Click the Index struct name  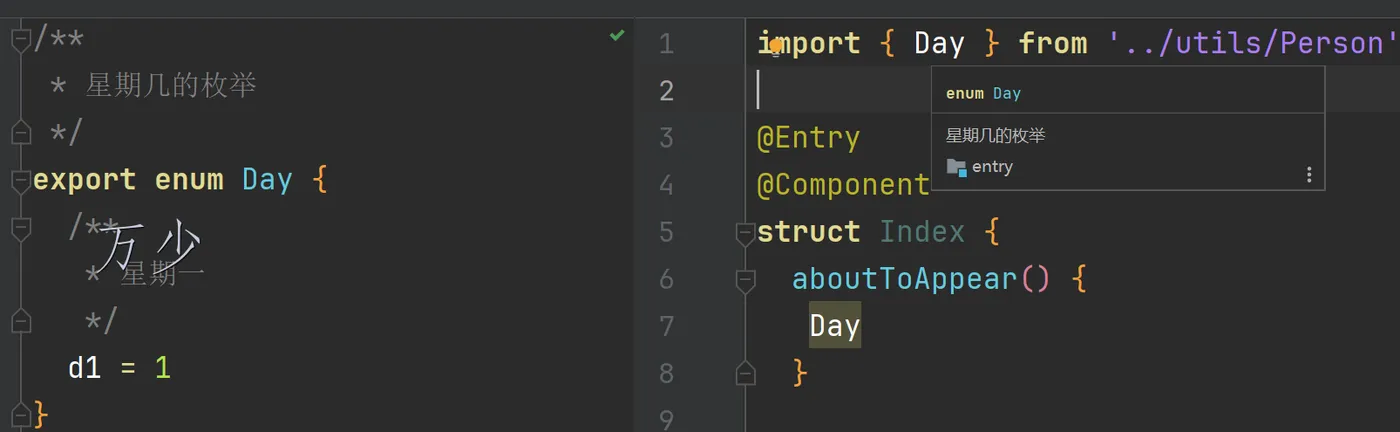point(921,232)
